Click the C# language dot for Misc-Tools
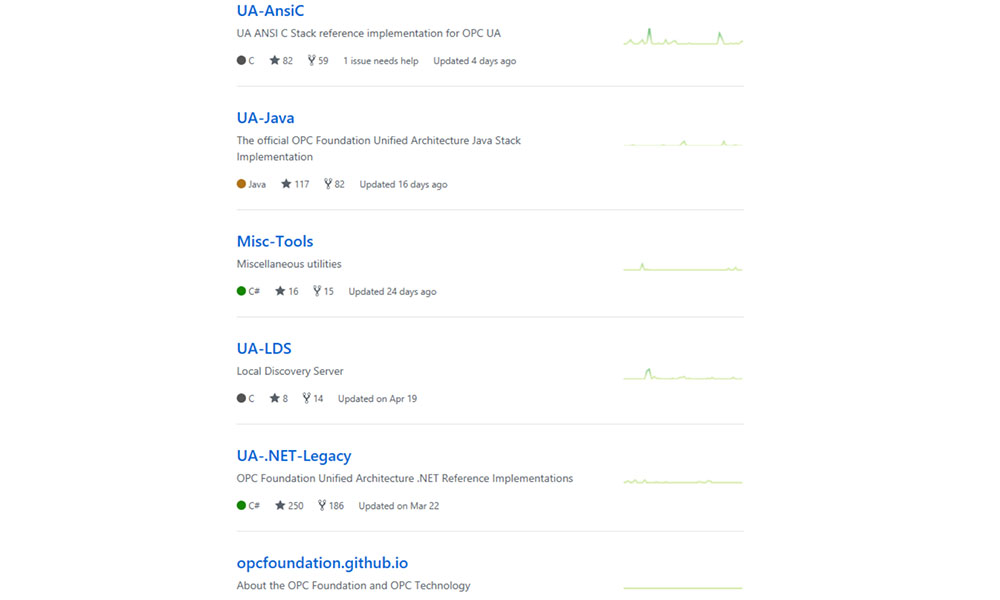This screenshot has height=600, width=1000. point(241,291)
